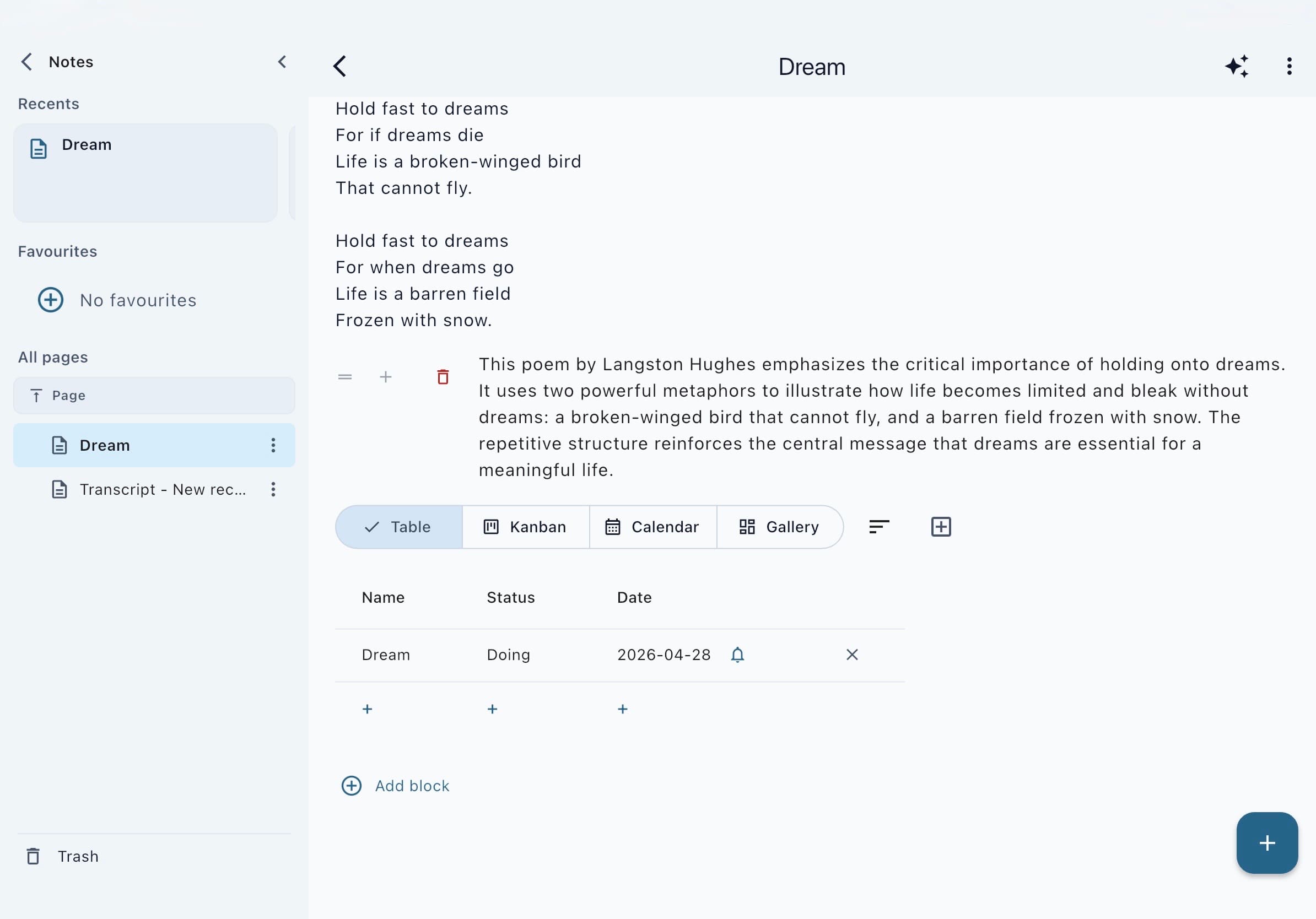
Task: Click the Date column header
Action: pos(634,598)
